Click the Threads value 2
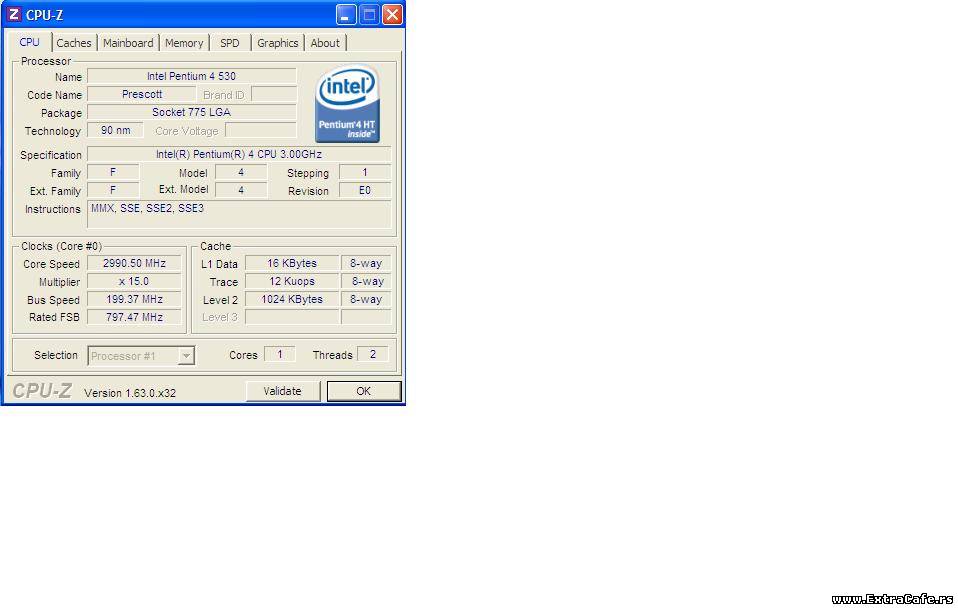This screenshot has height=609, width=958. point(373,354)
